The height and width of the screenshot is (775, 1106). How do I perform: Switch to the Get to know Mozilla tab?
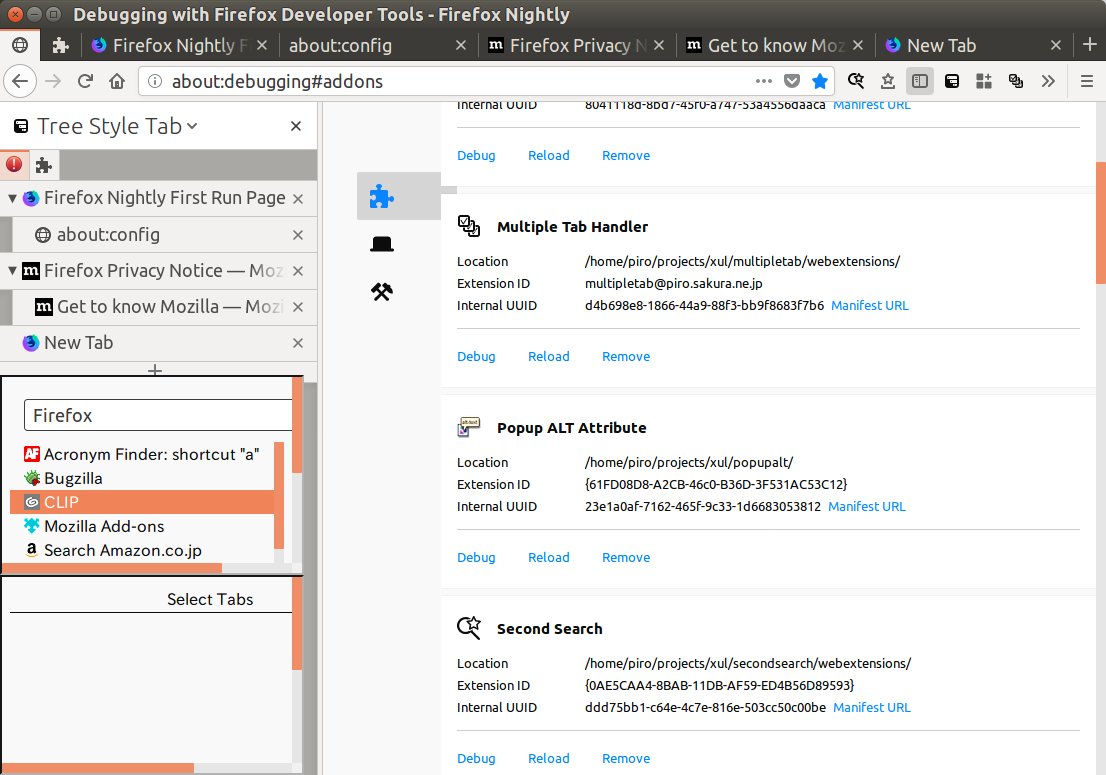coord(775,45)
